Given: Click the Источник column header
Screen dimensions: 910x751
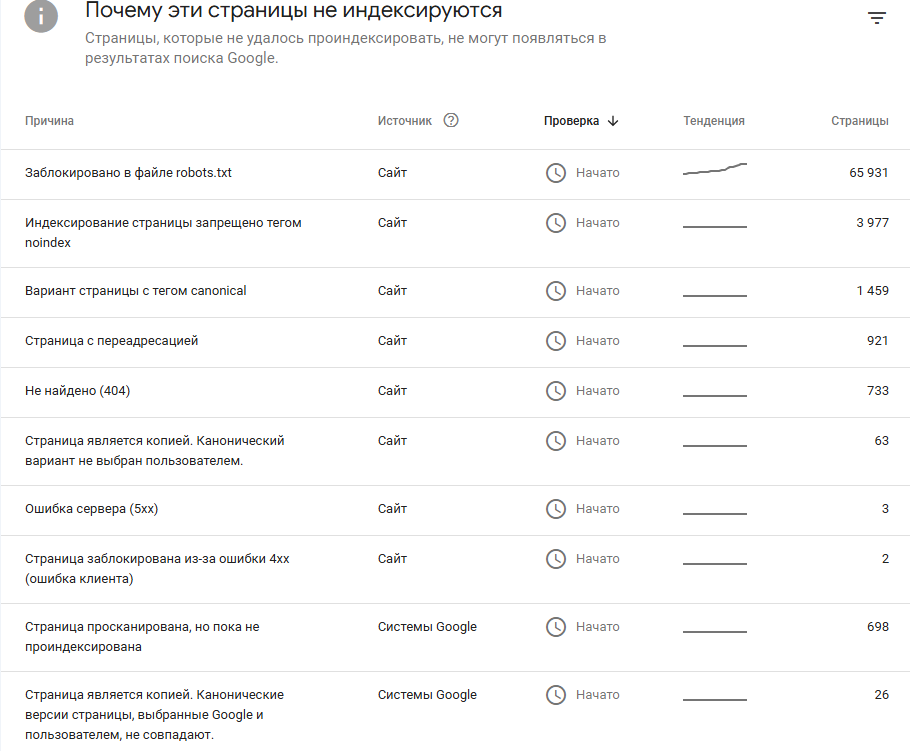Looking at the screenshot, I should click(x=405, y=121).
